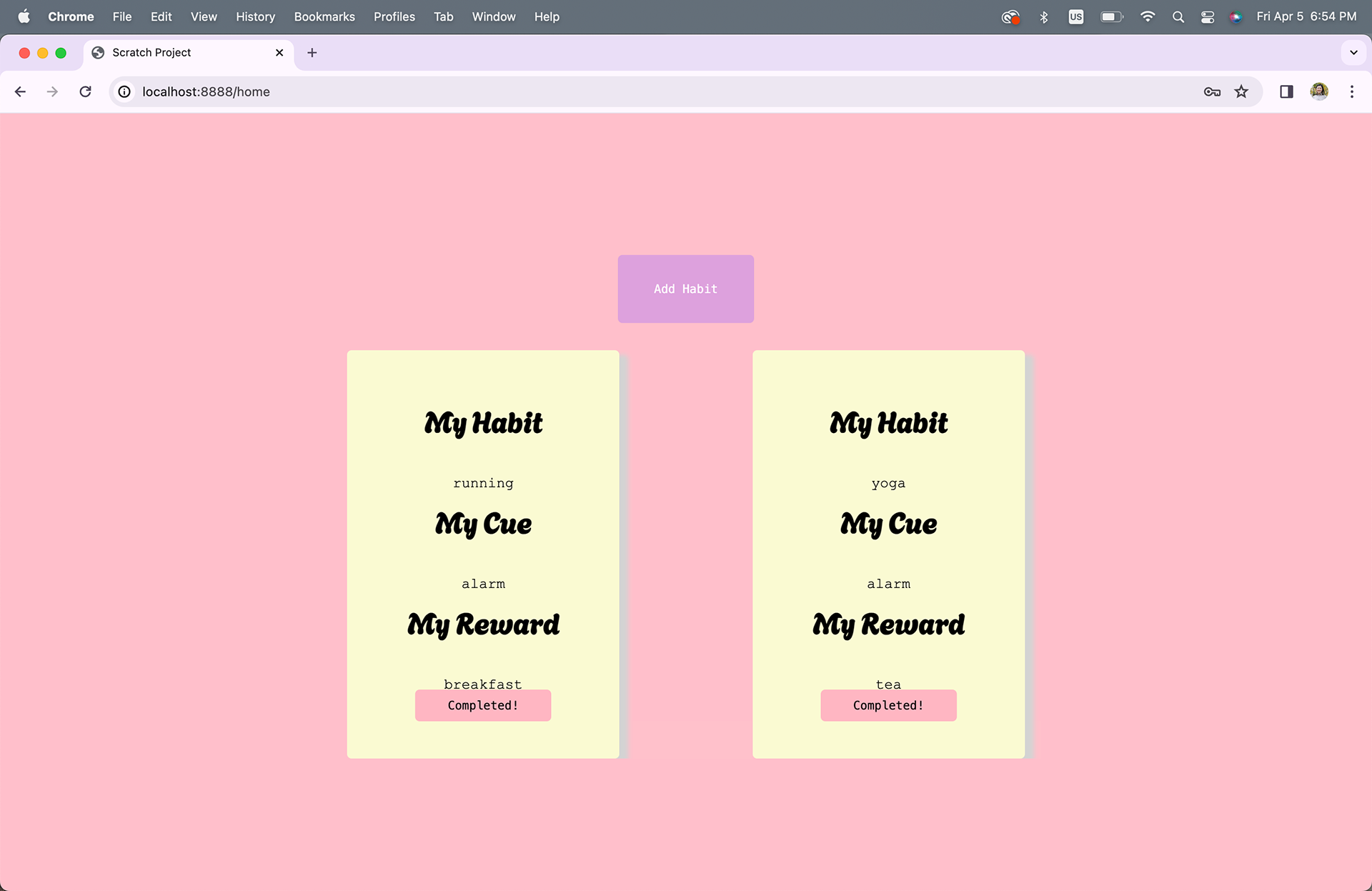Click the browser back arrow
Viewport: 1372px width, 891px height.
pos(20,91)
